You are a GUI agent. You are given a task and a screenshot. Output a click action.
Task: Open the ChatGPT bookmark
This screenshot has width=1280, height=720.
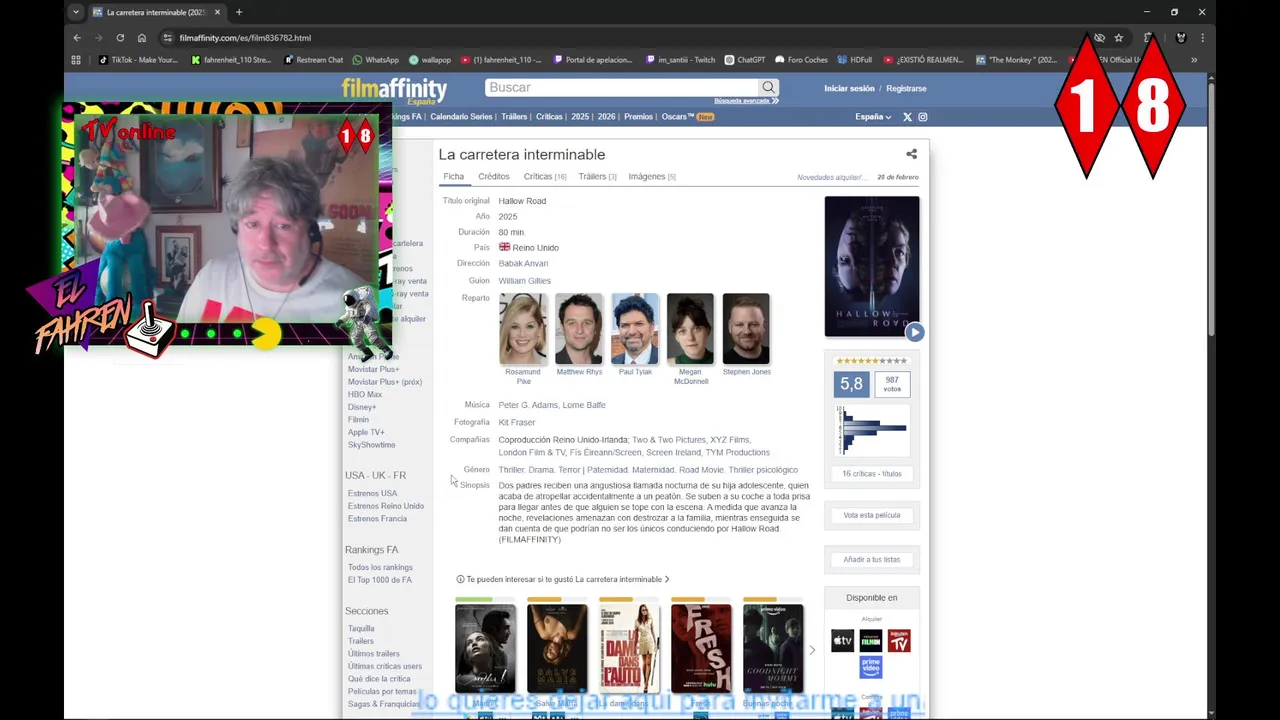click(745, 60)
